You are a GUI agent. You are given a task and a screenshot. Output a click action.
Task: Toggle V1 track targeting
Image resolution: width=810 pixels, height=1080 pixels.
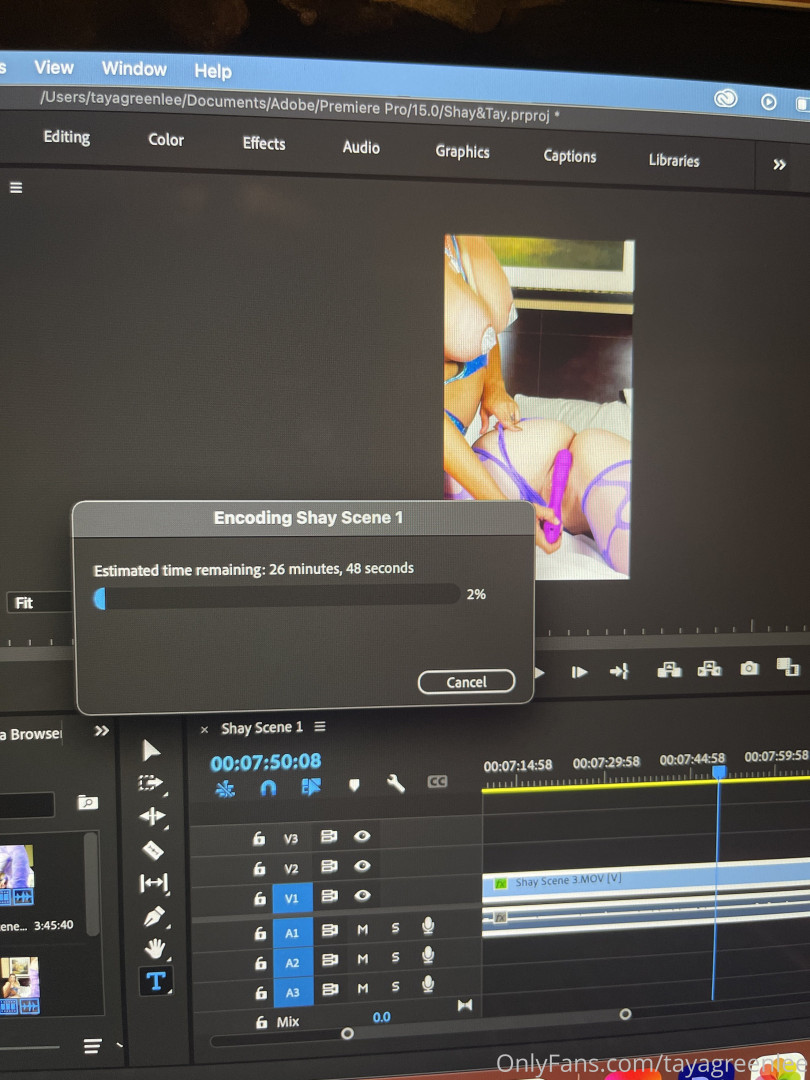(292, 898)
